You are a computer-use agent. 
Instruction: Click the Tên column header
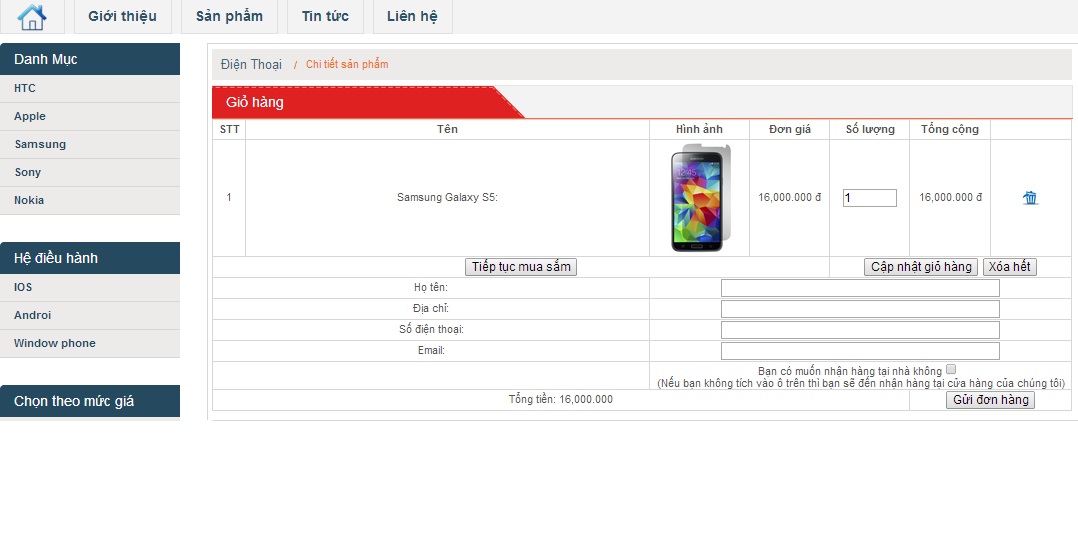tap(448, 129)
